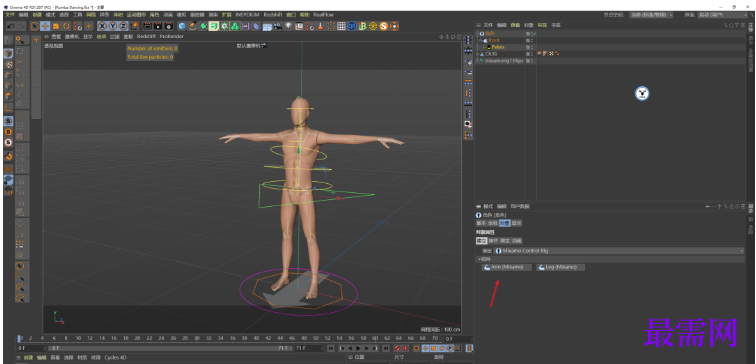Click the 71 F end frame field
756x364 pixels.
click(x=309, y=348)
